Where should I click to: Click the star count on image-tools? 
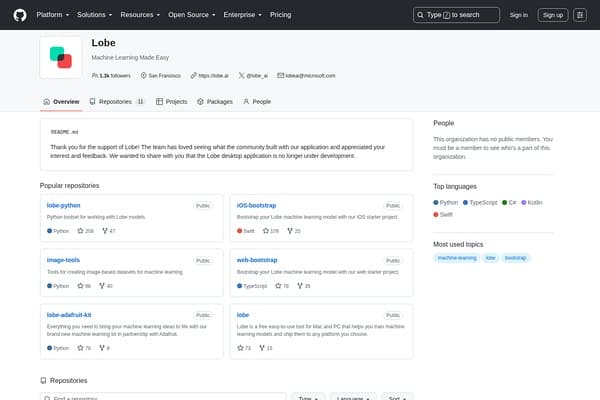84,286
